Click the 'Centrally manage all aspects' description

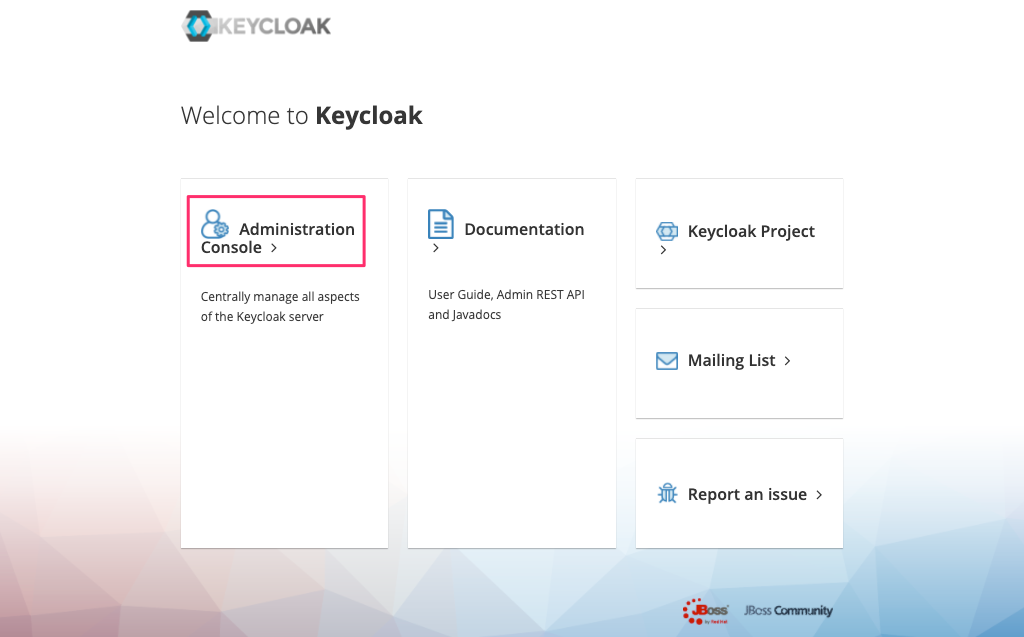tap(280, 306)
